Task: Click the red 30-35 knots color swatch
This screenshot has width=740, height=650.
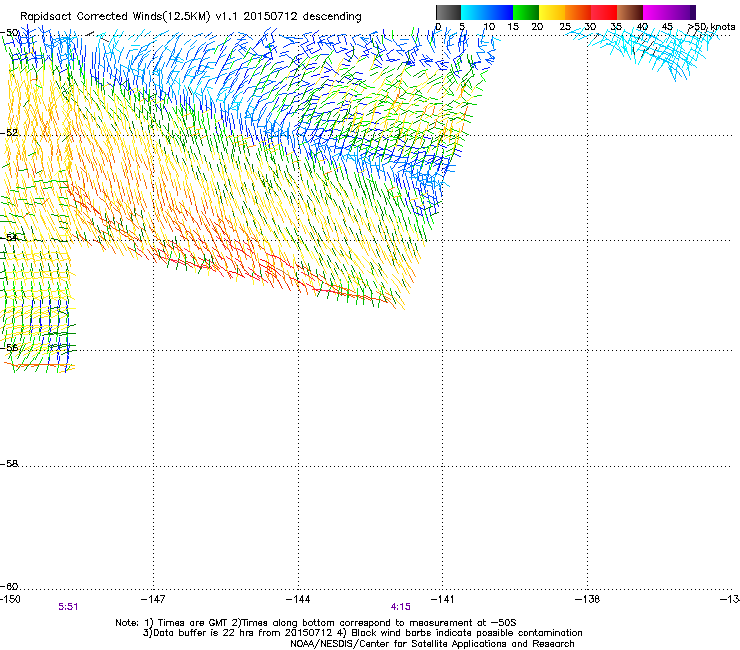Action: [604, 12]
